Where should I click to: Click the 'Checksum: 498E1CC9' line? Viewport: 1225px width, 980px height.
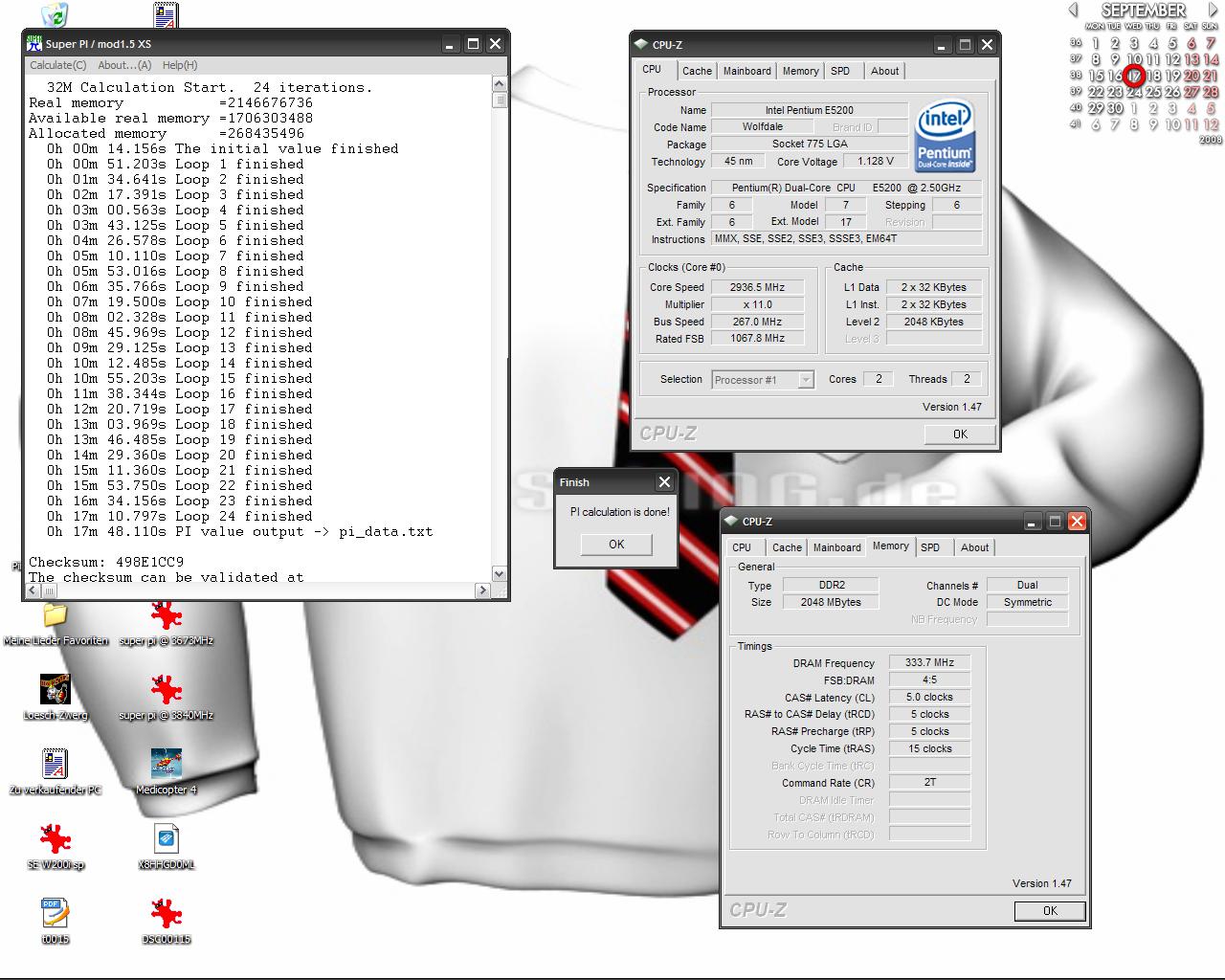coord(106,562)
